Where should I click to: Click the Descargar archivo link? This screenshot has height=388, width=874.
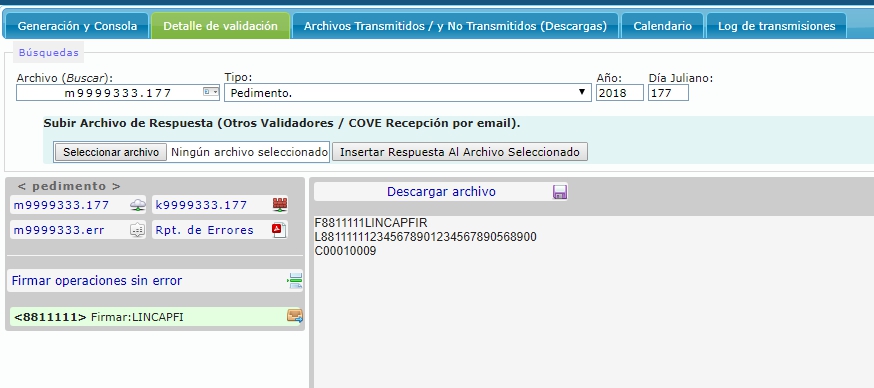[441, 192]
